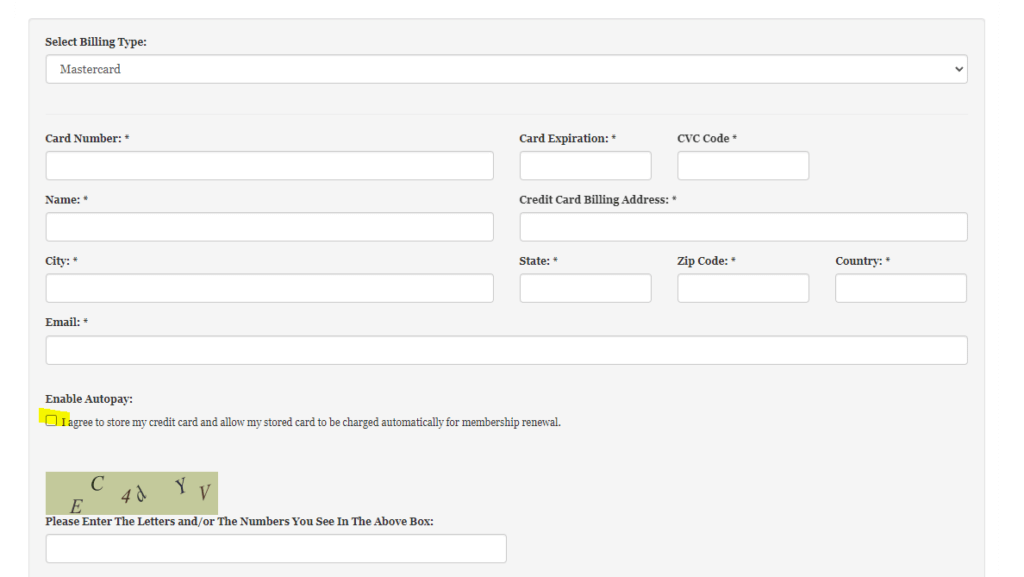Click the autopay agreement sentence text
The image size is (1024, 577).
pyautogui.click(x=311, y=422)
